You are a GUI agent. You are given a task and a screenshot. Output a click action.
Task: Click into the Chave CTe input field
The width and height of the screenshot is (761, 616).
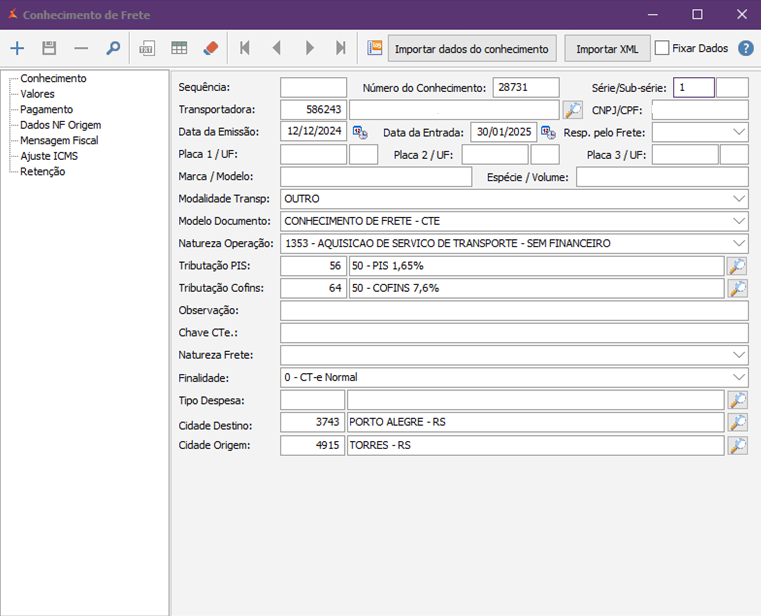(x=514, y=333)
